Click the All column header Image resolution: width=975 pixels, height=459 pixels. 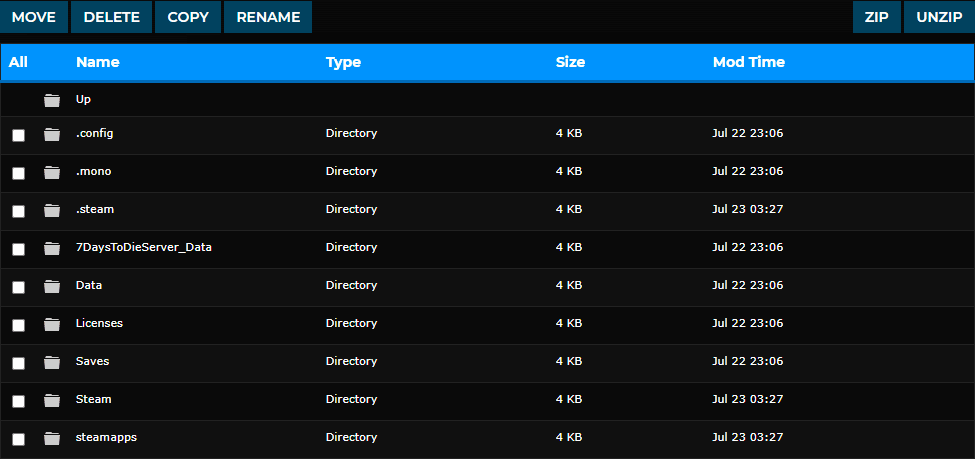click(x=18, y=62)
